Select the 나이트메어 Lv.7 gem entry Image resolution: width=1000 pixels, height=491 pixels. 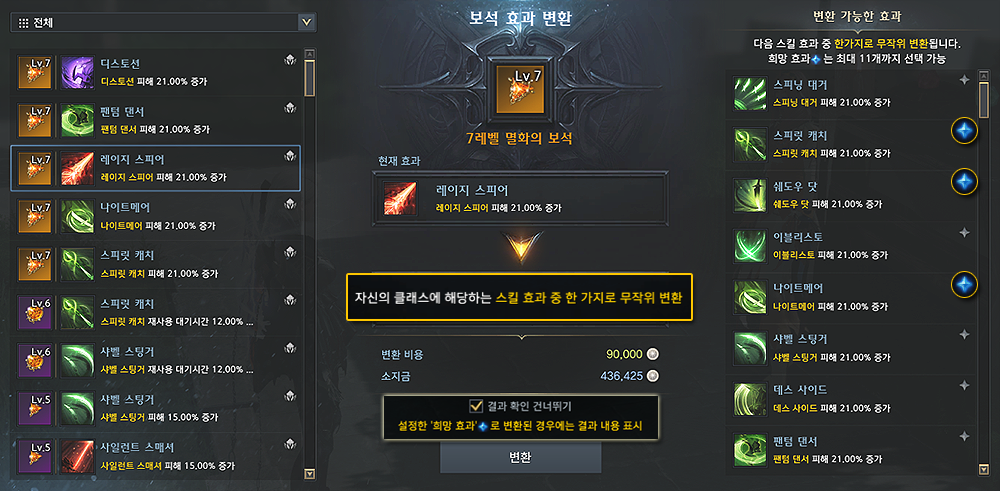(155, 216)
